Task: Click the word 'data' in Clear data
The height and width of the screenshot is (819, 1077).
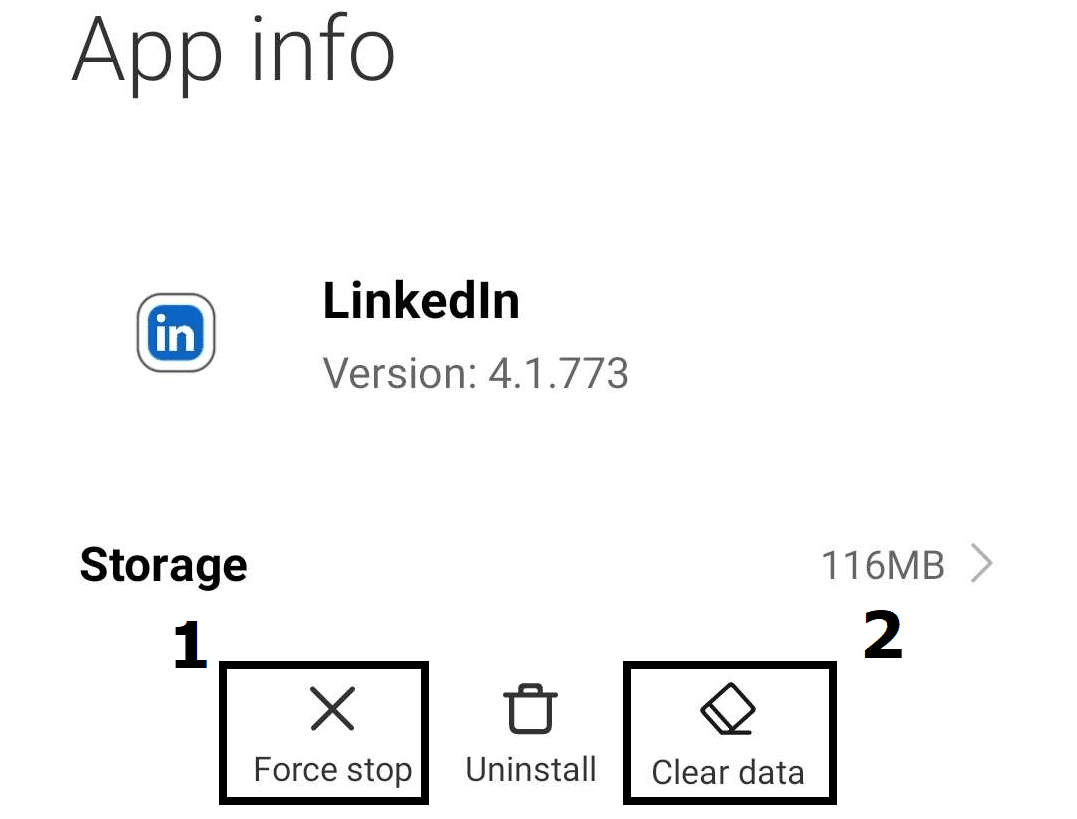Action: point(772,772)
